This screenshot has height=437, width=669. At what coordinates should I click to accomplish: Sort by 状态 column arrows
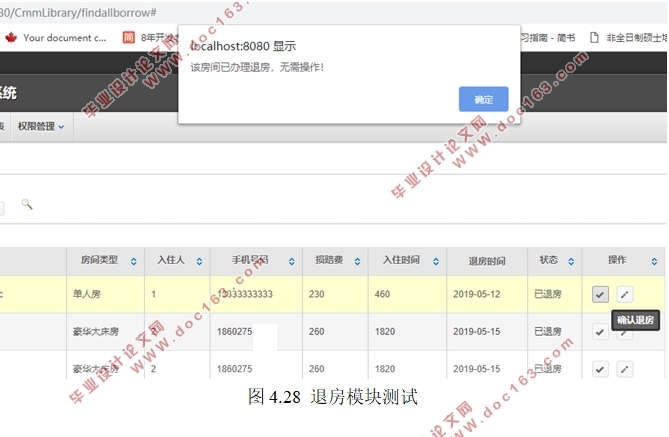coord(571,261)
